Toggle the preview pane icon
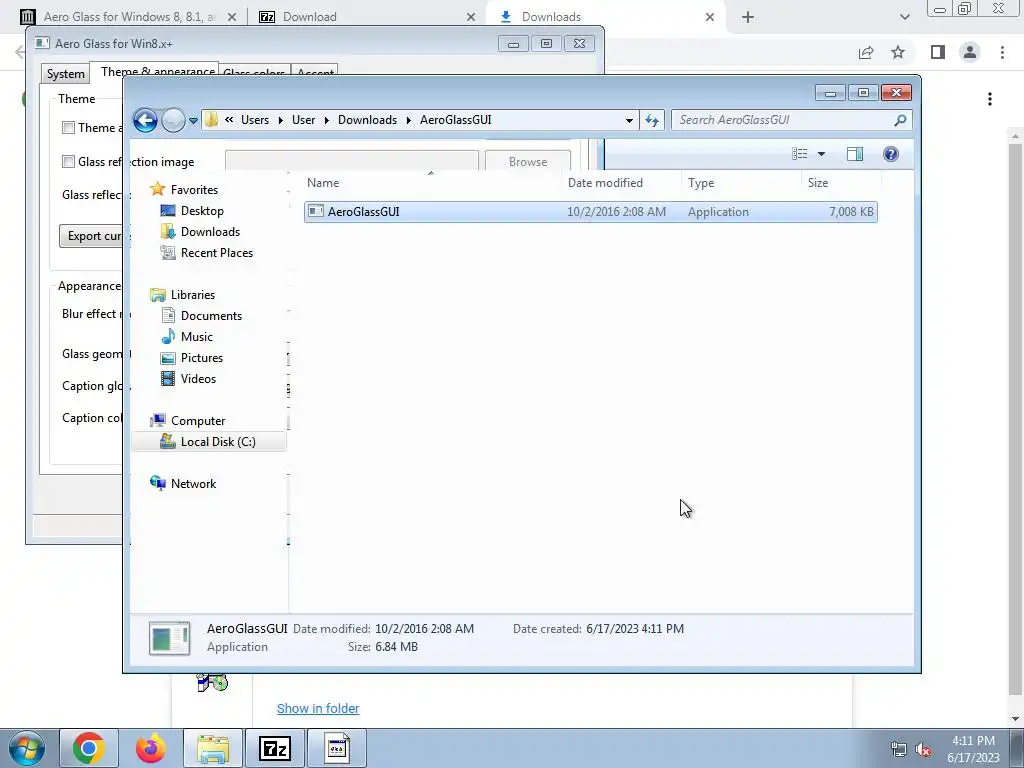The image size is (1024, 768). click(x=855, y=153)
